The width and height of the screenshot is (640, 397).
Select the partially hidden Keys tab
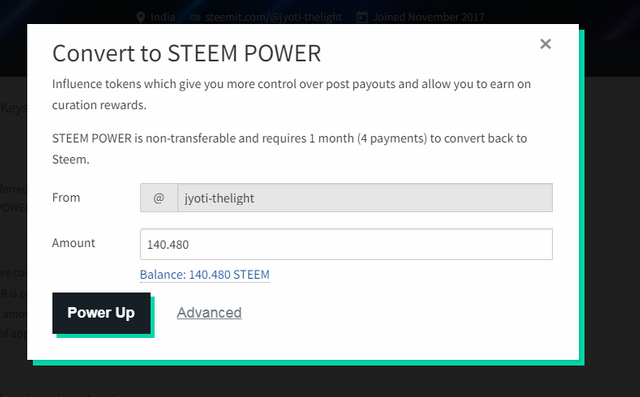click(x=13, y=108)
